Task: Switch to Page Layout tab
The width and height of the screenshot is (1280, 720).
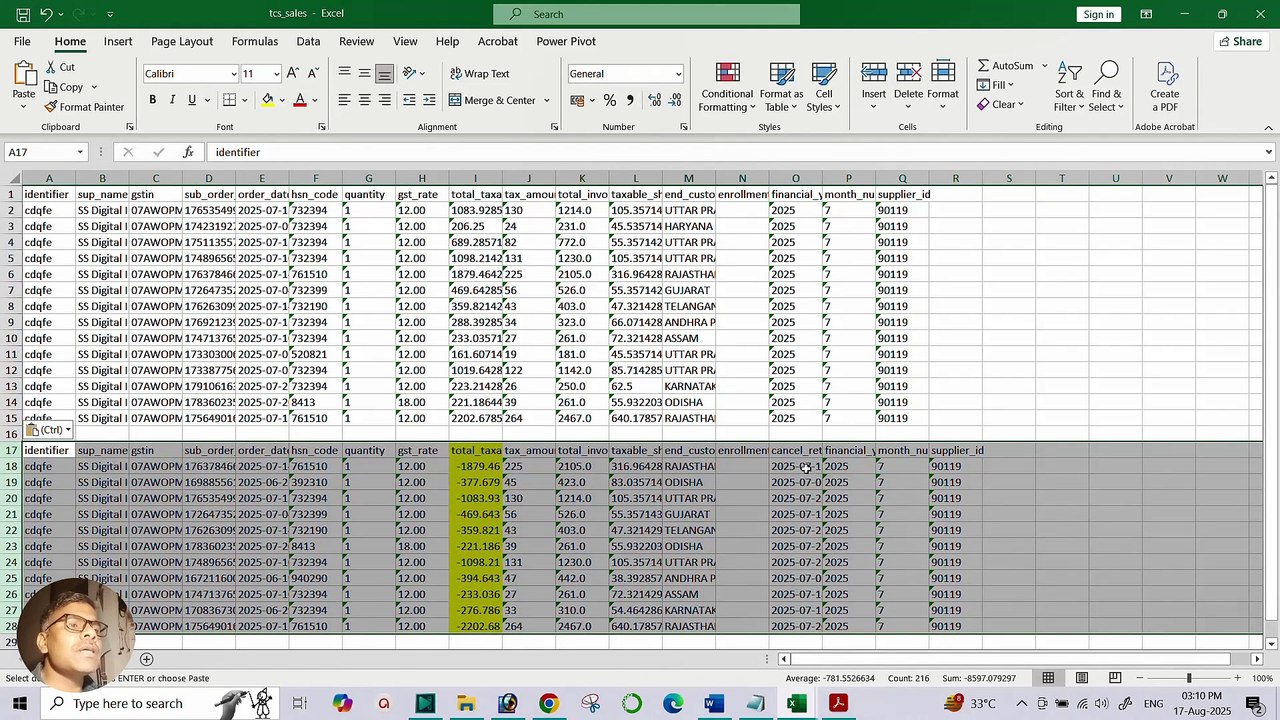Action: pos(182,41)
